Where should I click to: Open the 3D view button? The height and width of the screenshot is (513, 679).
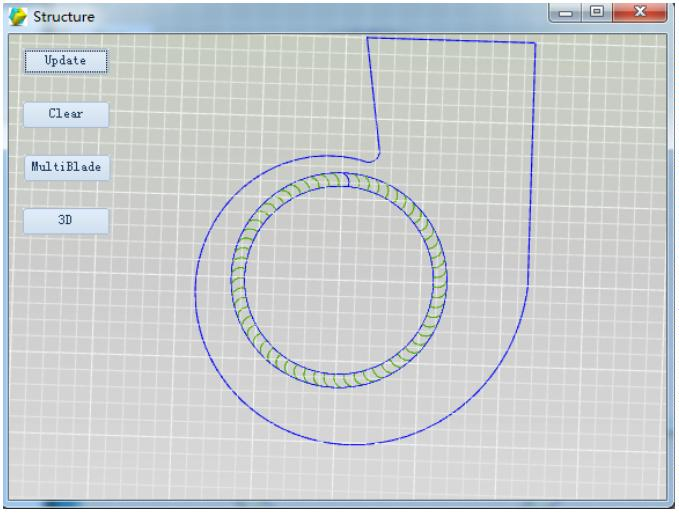point(66,220)
